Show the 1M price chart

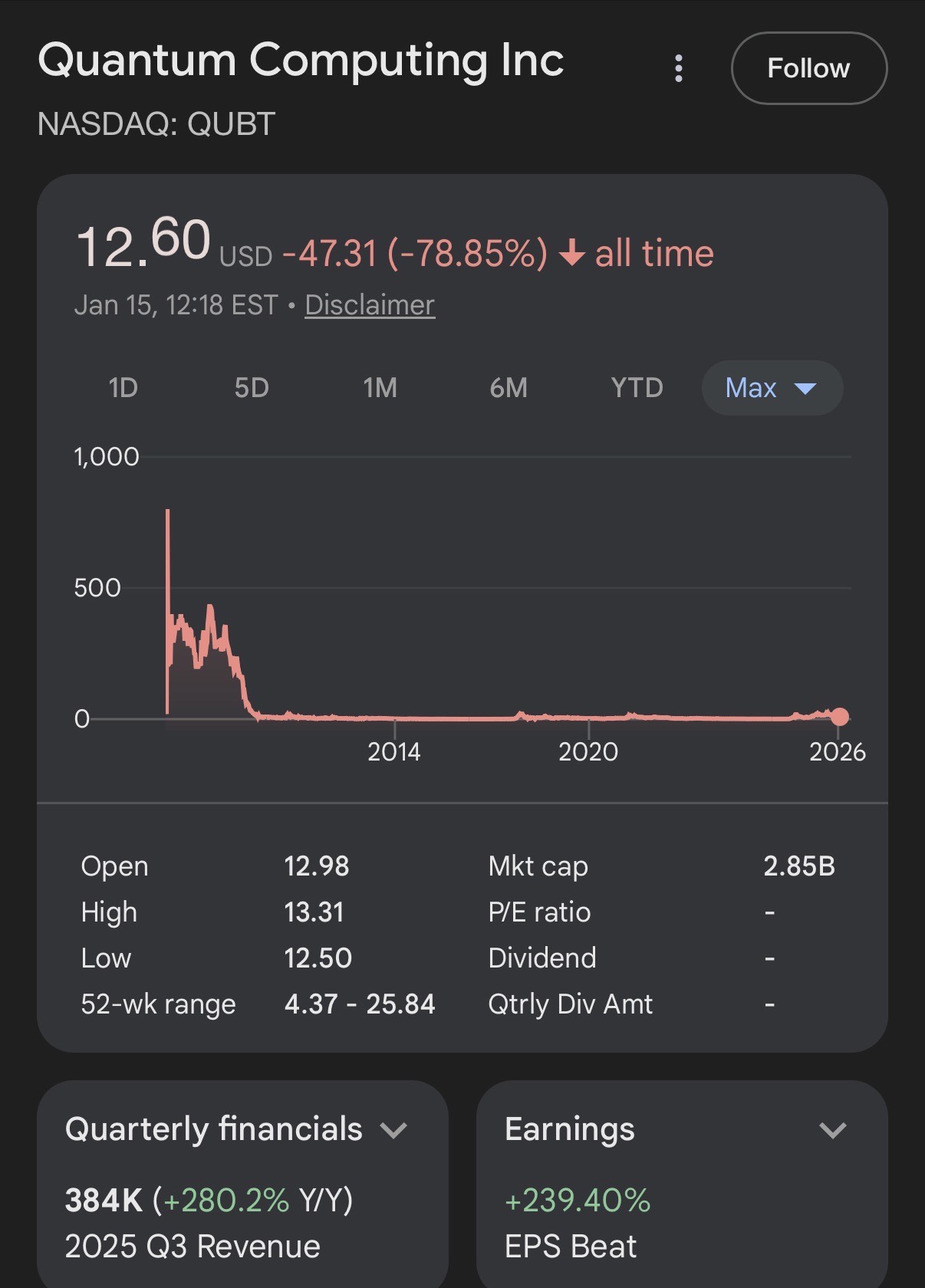pos(380,388)
